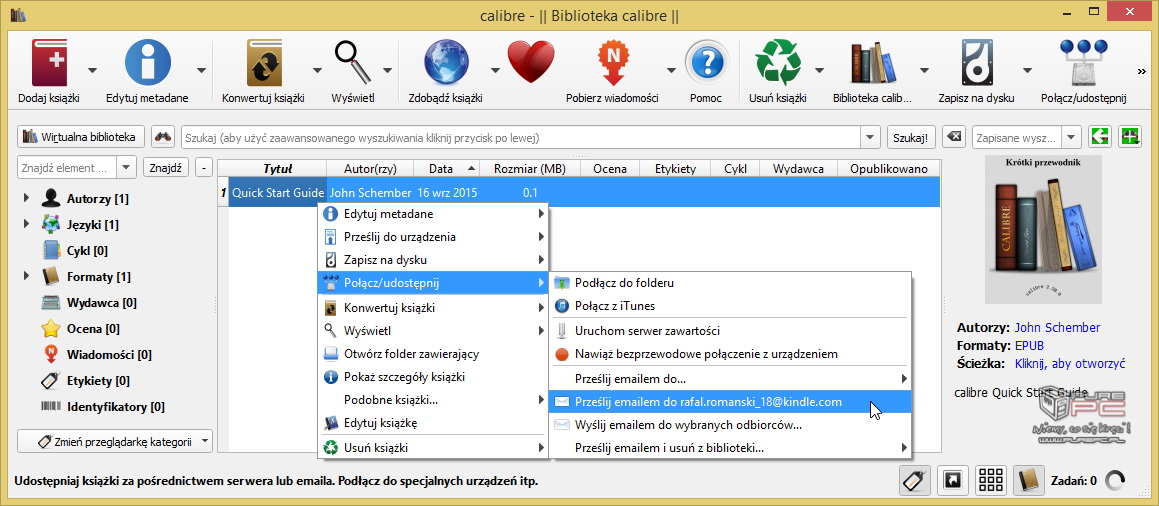This screenshot has height=506, width=1159.
Task: Select Edytuj metadane in context menu
Action: pyautogui.click(x=433, y=214)
